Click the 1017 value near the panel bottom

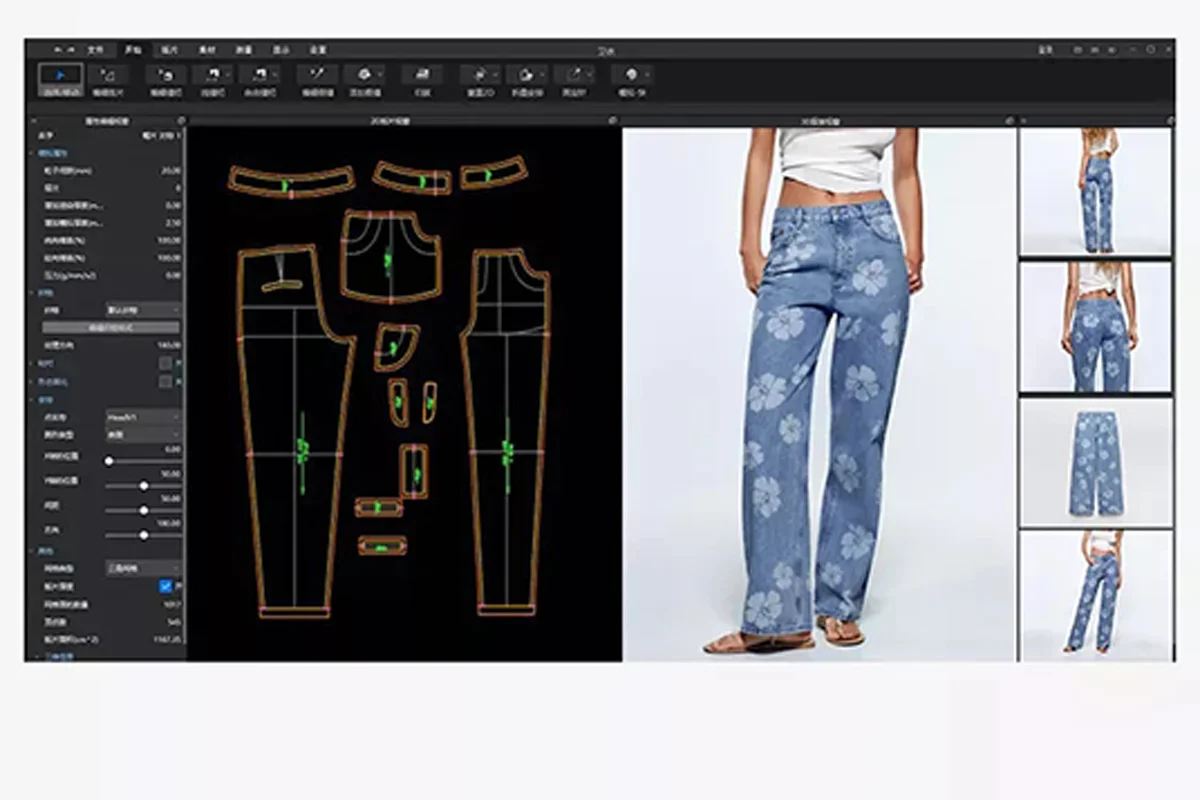click(x=172, y=604)
